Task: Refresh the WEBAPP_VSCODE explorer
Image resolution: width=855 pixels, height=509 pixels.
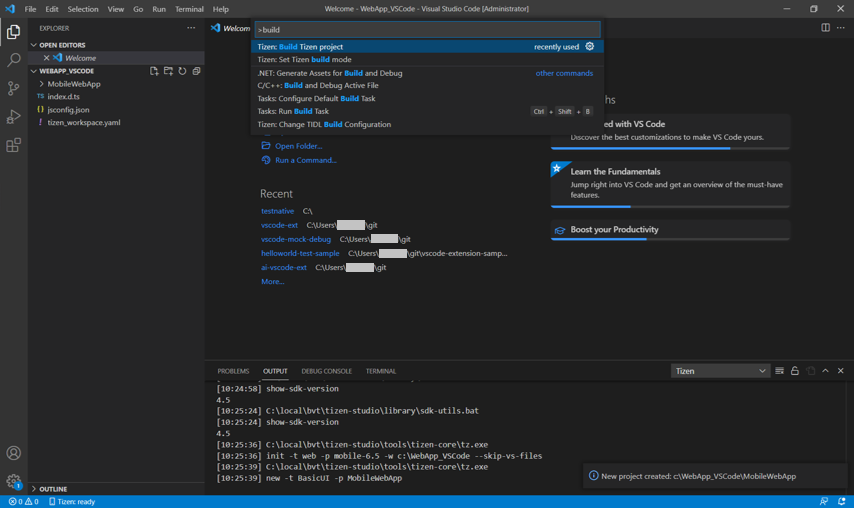Action: 182,71
